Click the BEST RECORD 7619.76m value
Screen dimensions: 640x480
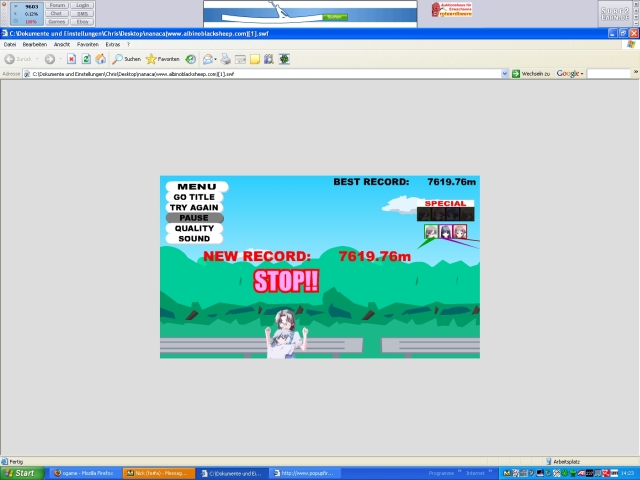pyautogui.click(x=451, y=182)
